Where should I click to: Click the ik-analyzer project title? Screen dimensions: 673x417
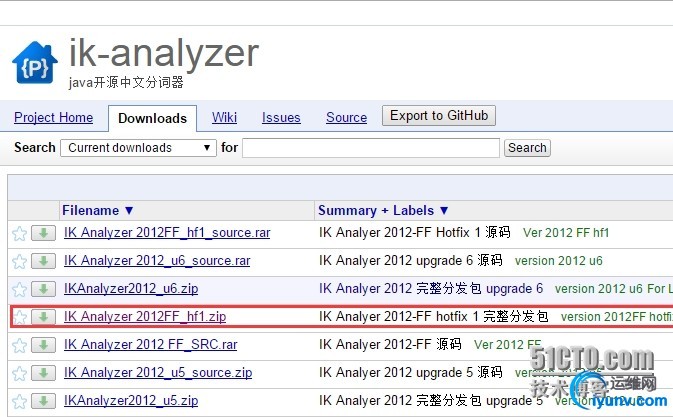(x=164, y=53)
